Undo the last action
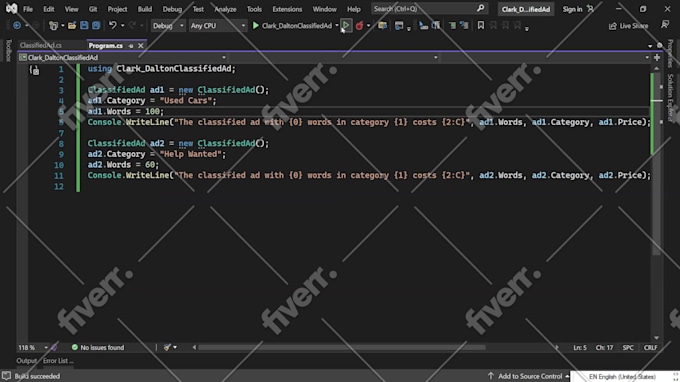 [x=113, y=26]
